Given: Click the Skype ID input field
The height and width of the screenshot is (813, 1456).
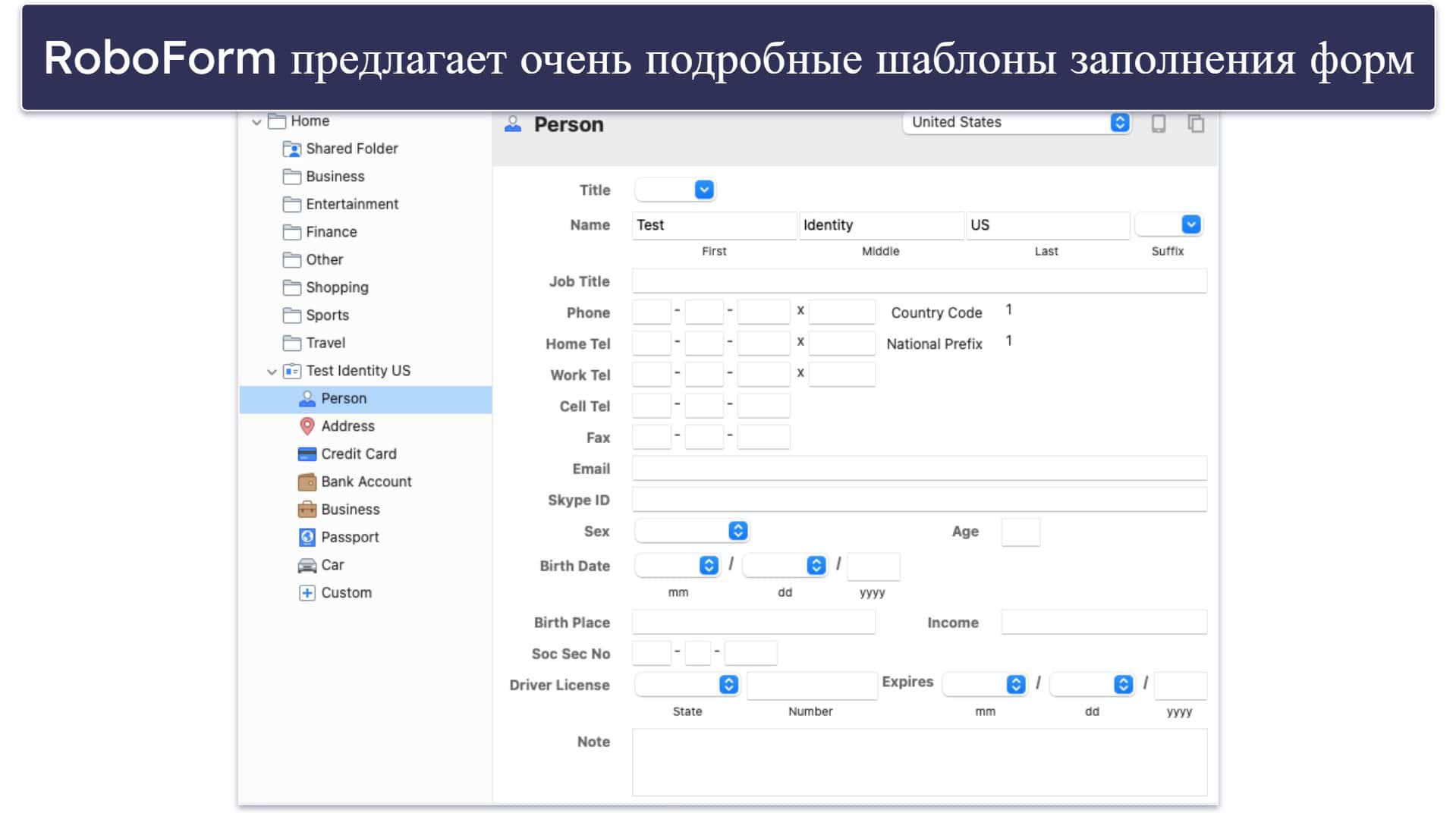Looking at the screenshot, I should pos(919,499).
